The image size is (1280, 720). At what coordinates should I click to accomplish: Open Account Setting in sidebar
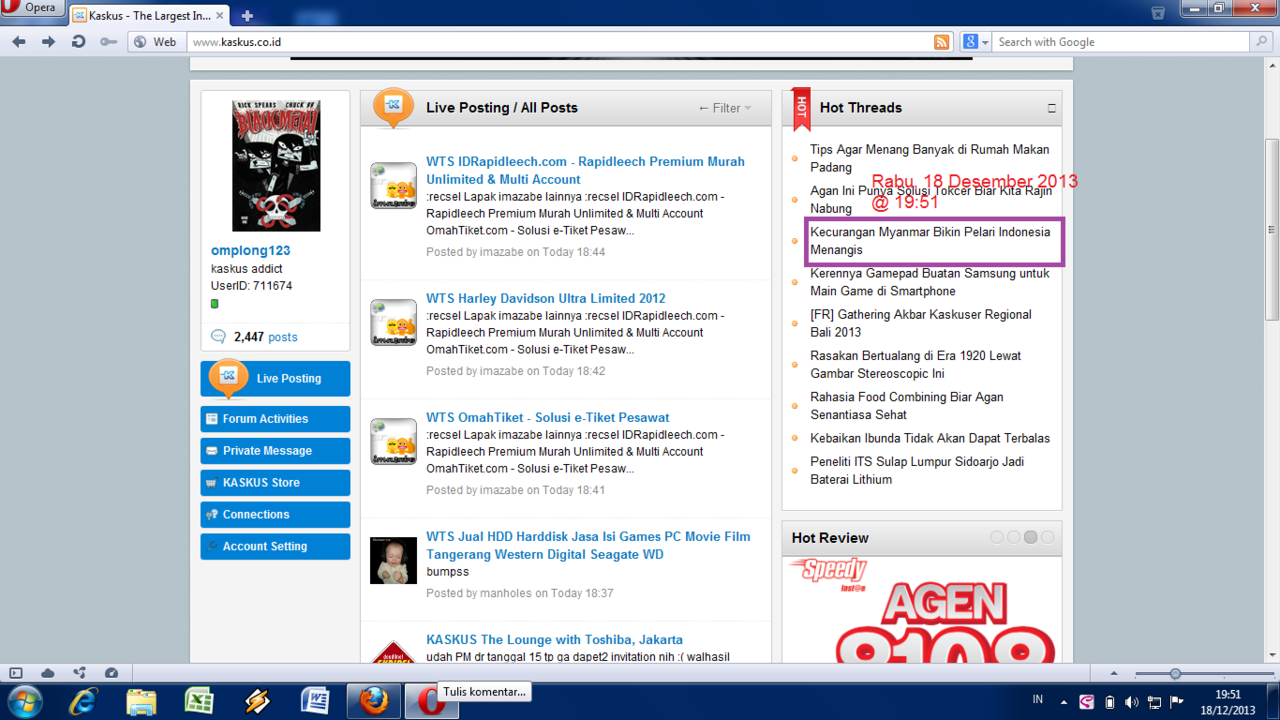[276, 547]
